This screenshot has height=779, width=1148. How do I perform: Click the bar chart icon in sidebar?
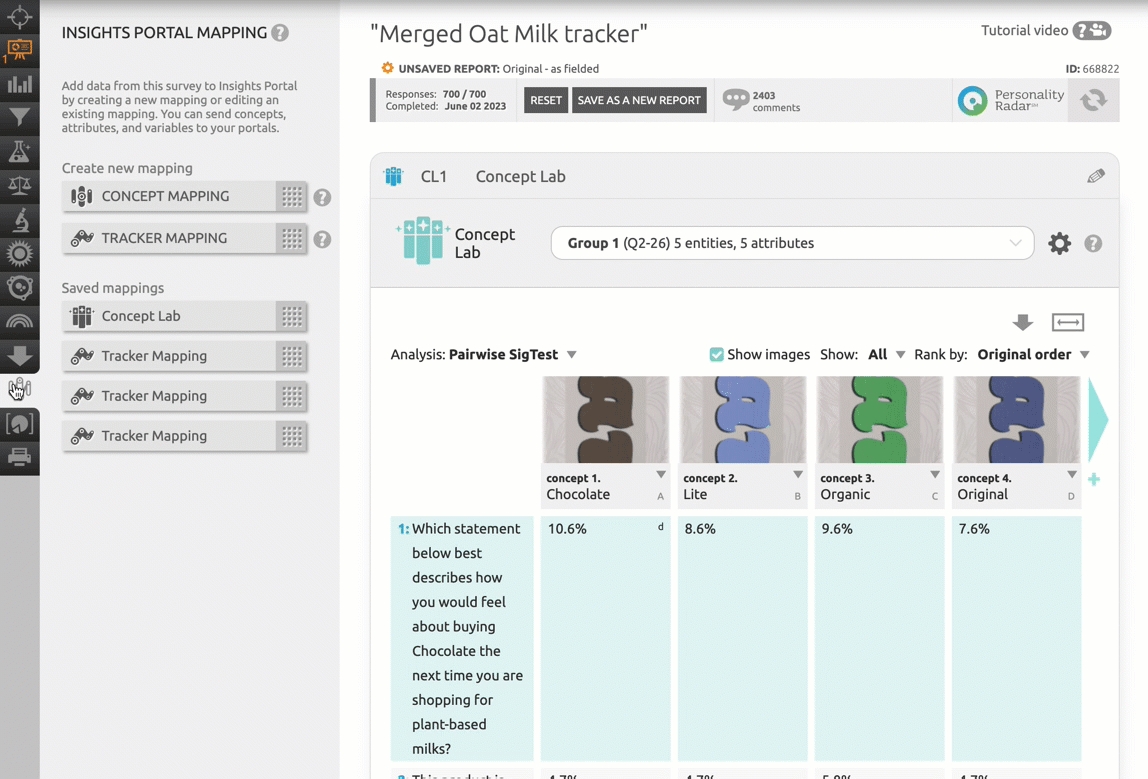[19, 84]
